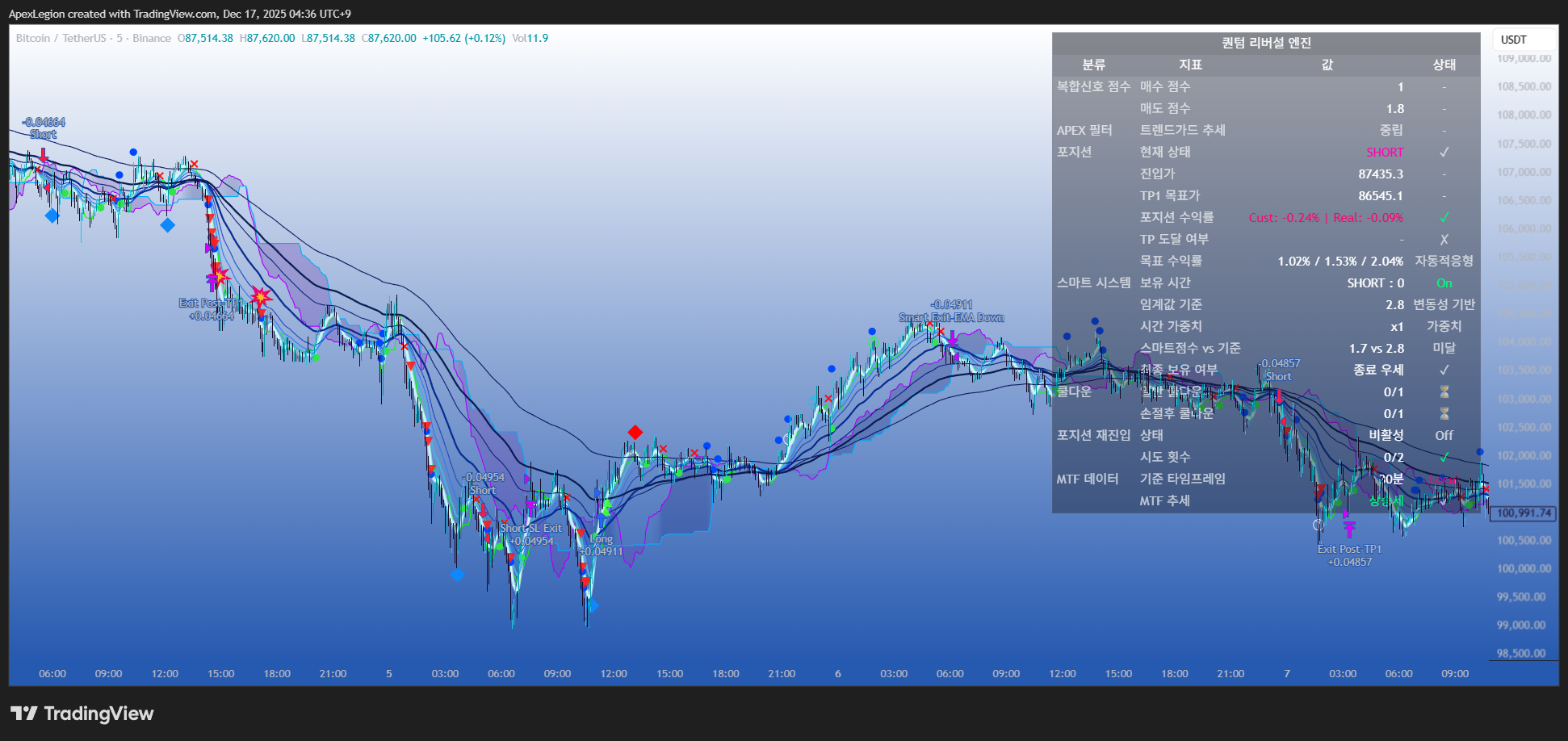
Task: Click 자동적응형 mode in 목표 수익률 row
Action: [x=1444, y=262]
